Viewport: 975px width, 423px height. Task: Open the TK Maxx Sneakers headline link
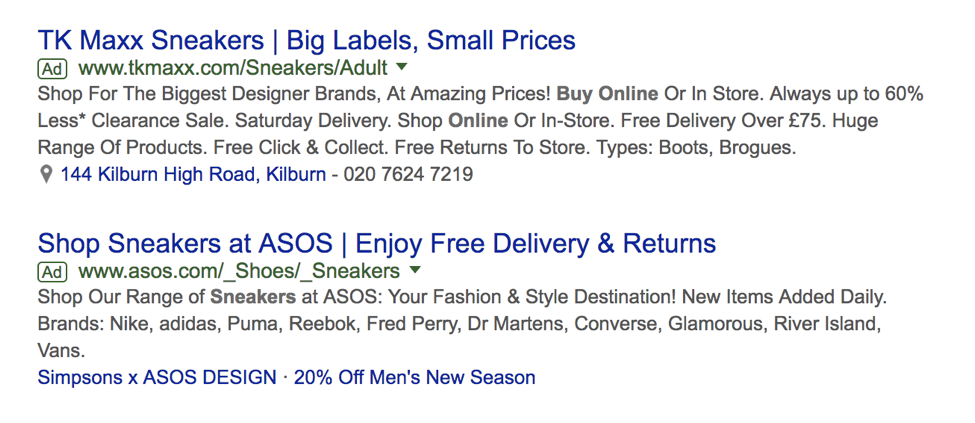306,41
